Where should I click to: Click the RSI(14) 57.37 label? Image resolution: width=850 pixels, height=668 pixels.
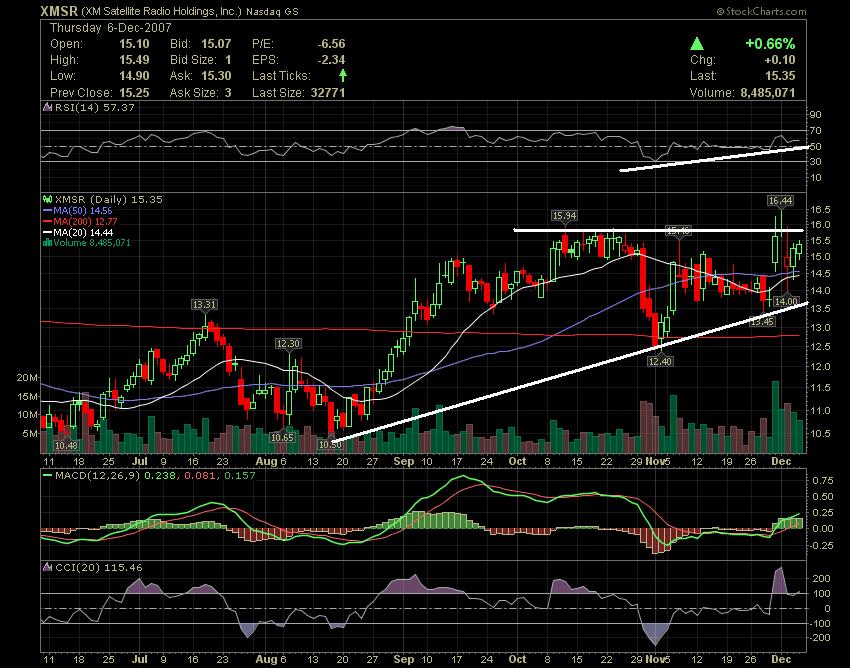95,108
